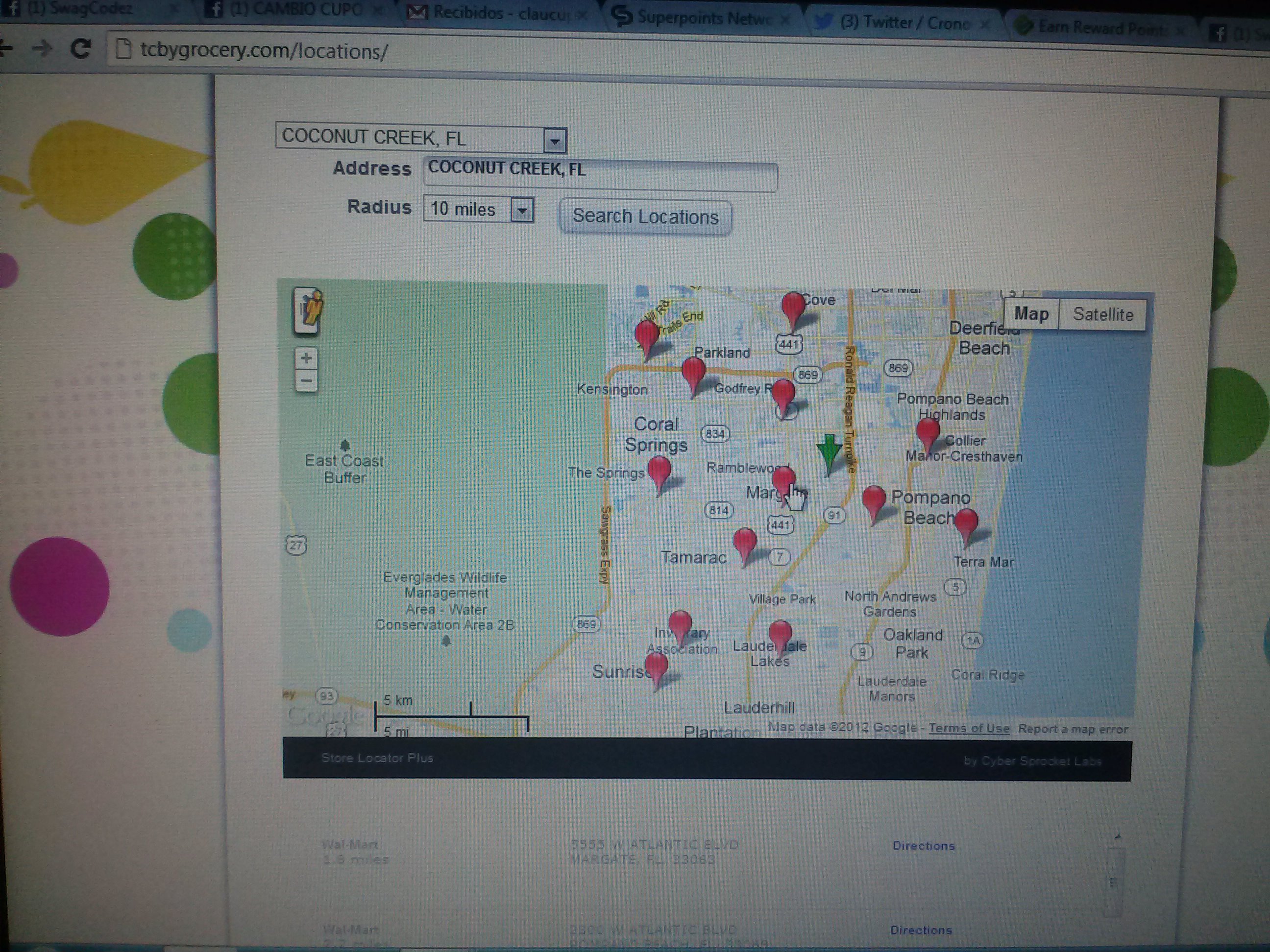Click the Wal-Mart 1.9 miles listing
The image size is (1270, 952).
[x=355, y=852]
